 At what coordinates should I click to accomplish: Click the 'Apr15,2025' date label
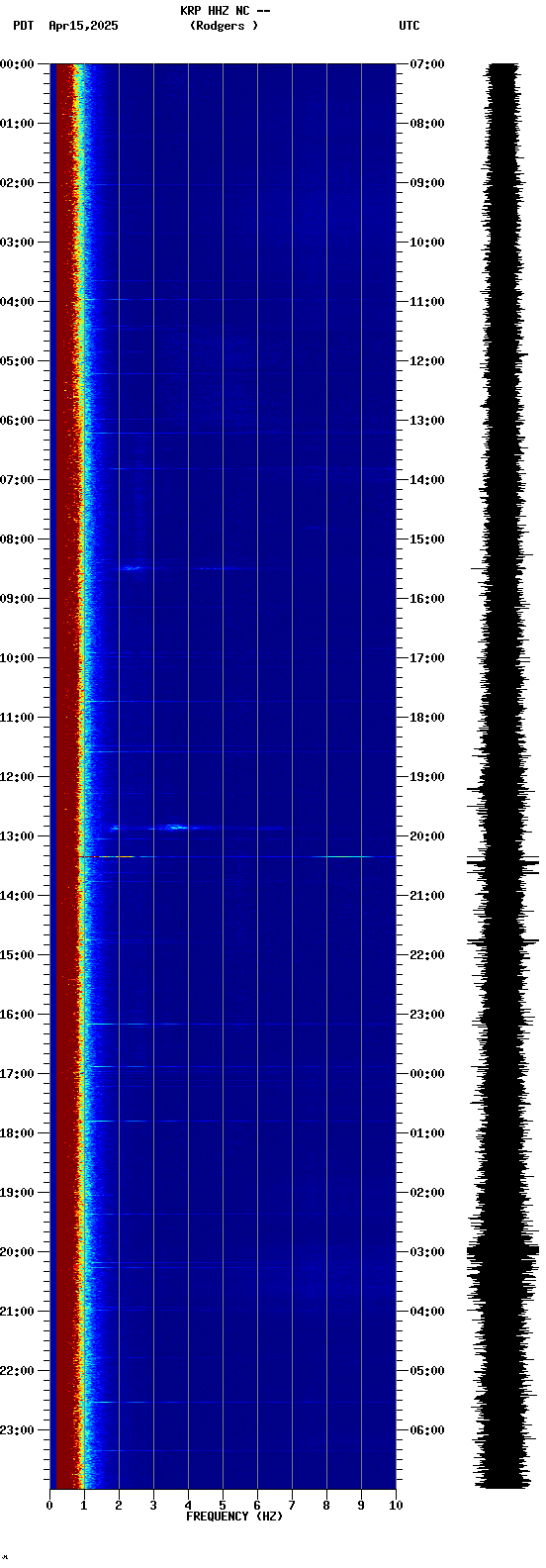click(83, 26)
